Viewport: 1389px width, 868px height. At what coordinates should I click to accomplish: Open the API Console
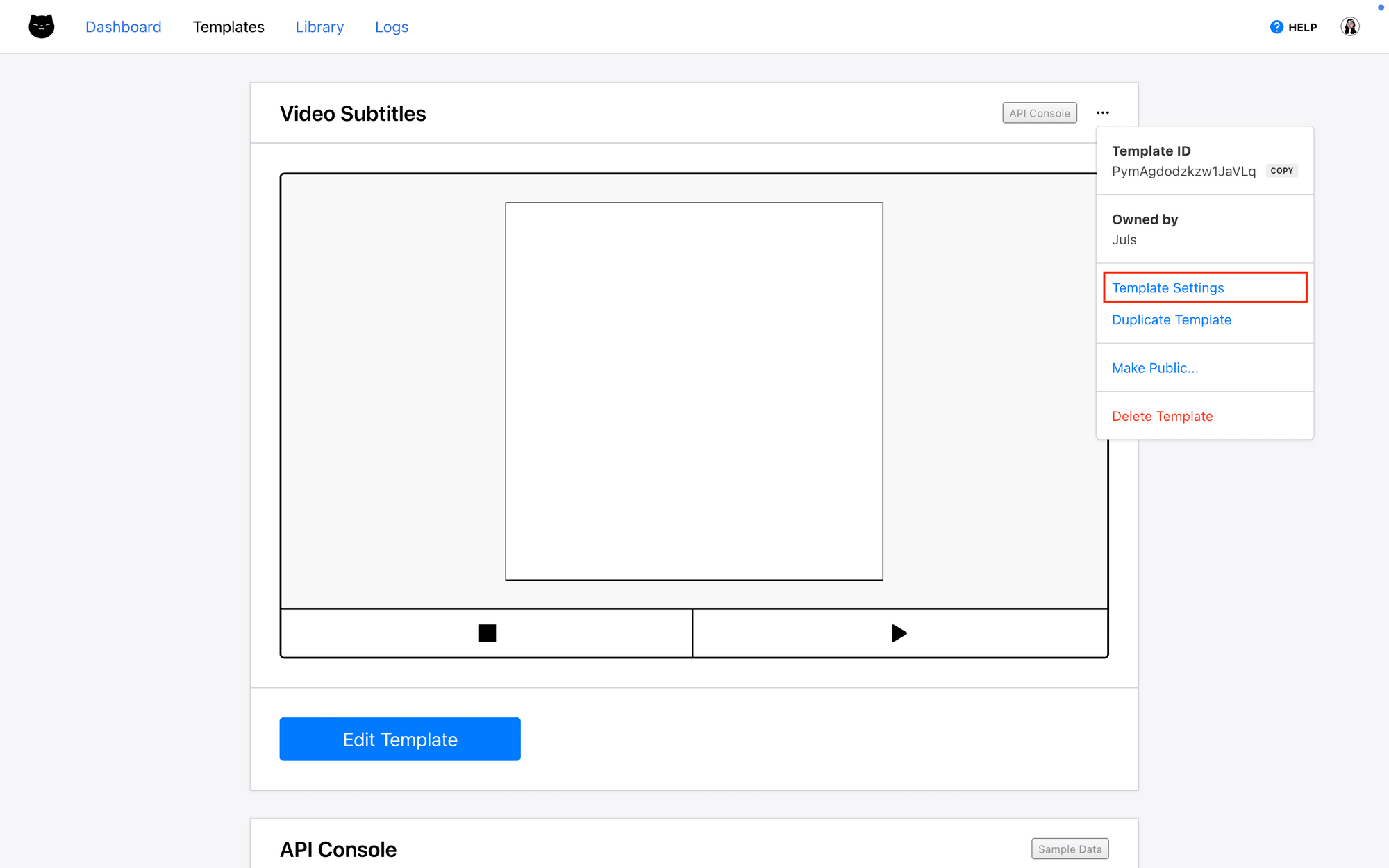pyautogui.click(x=1039, y=112)
